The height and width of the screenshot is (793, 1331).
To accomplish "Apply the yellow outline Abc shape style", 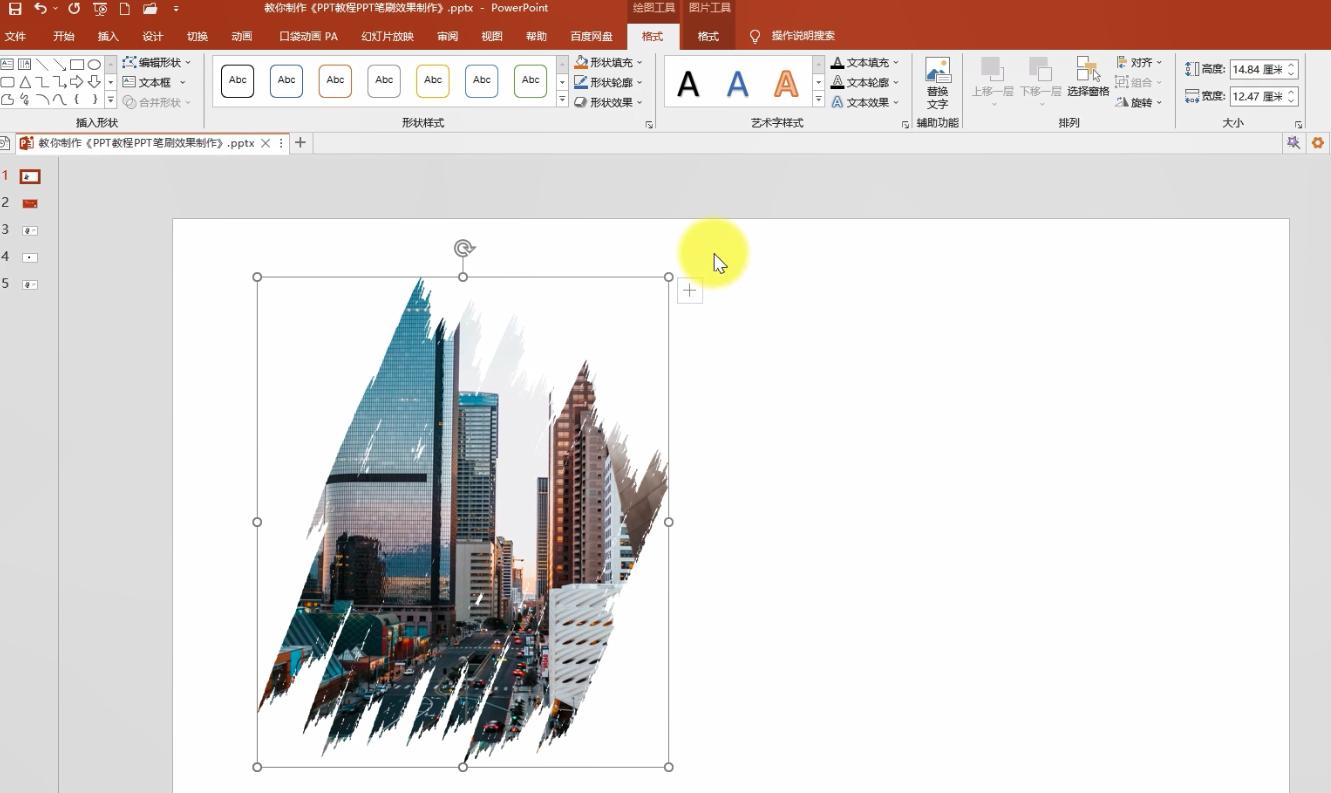I will pyautogui.click(x=433, y=80).
